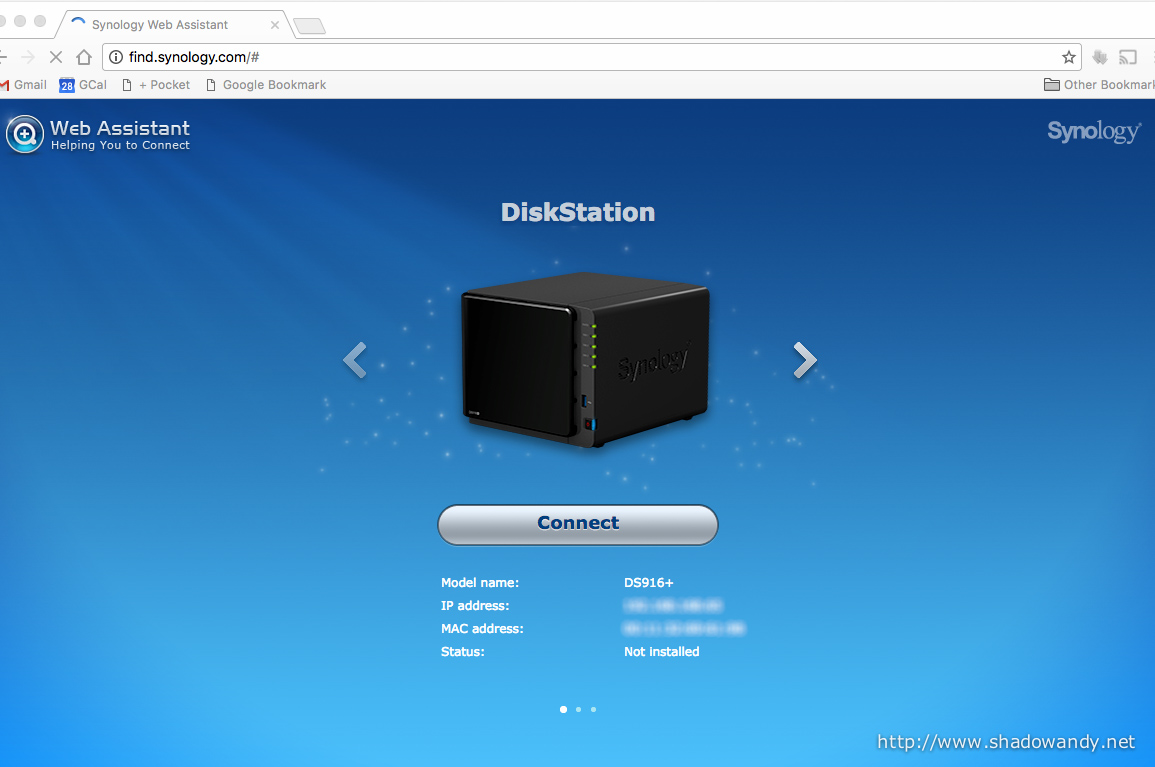Stop loading the page
Viewport: 1155px width, 767px height.
tap(56, 57)
